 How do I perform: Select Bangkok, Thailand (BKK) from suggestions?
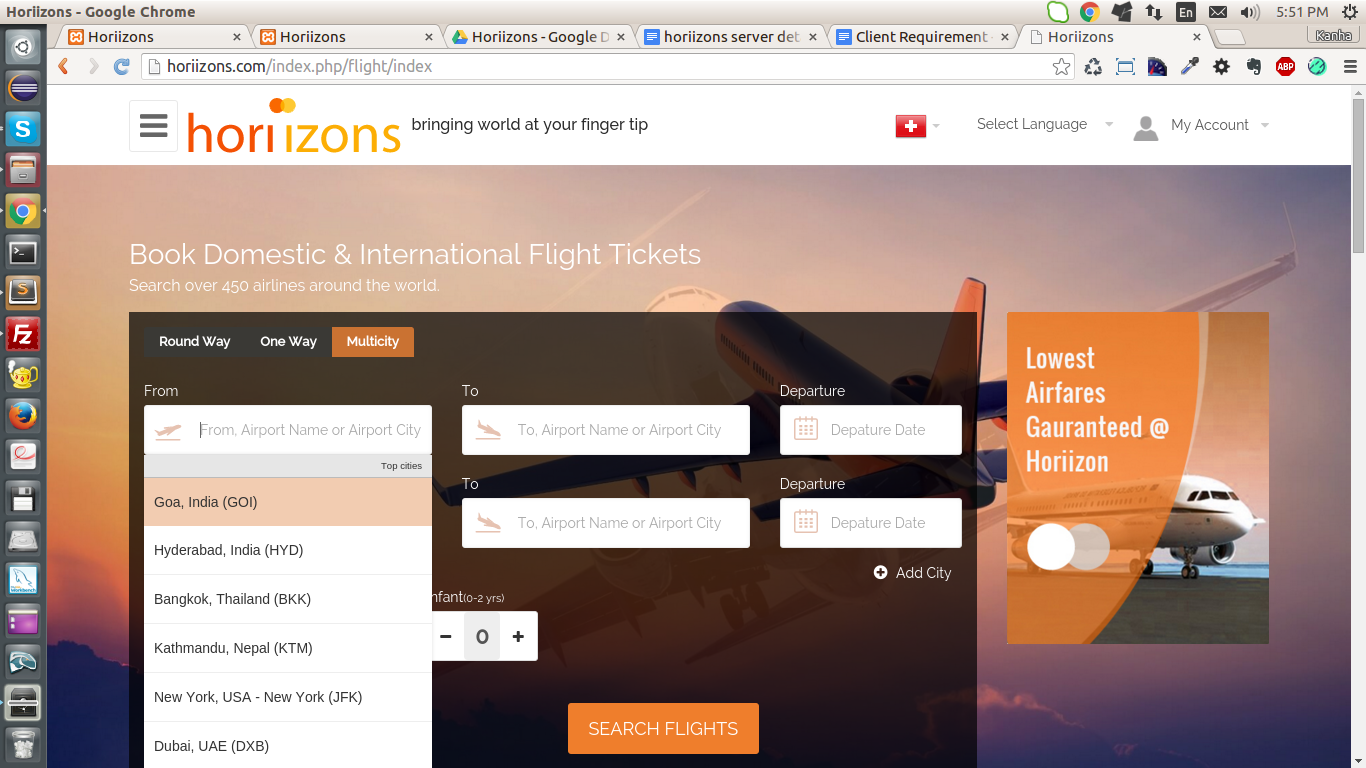[288, 599]
